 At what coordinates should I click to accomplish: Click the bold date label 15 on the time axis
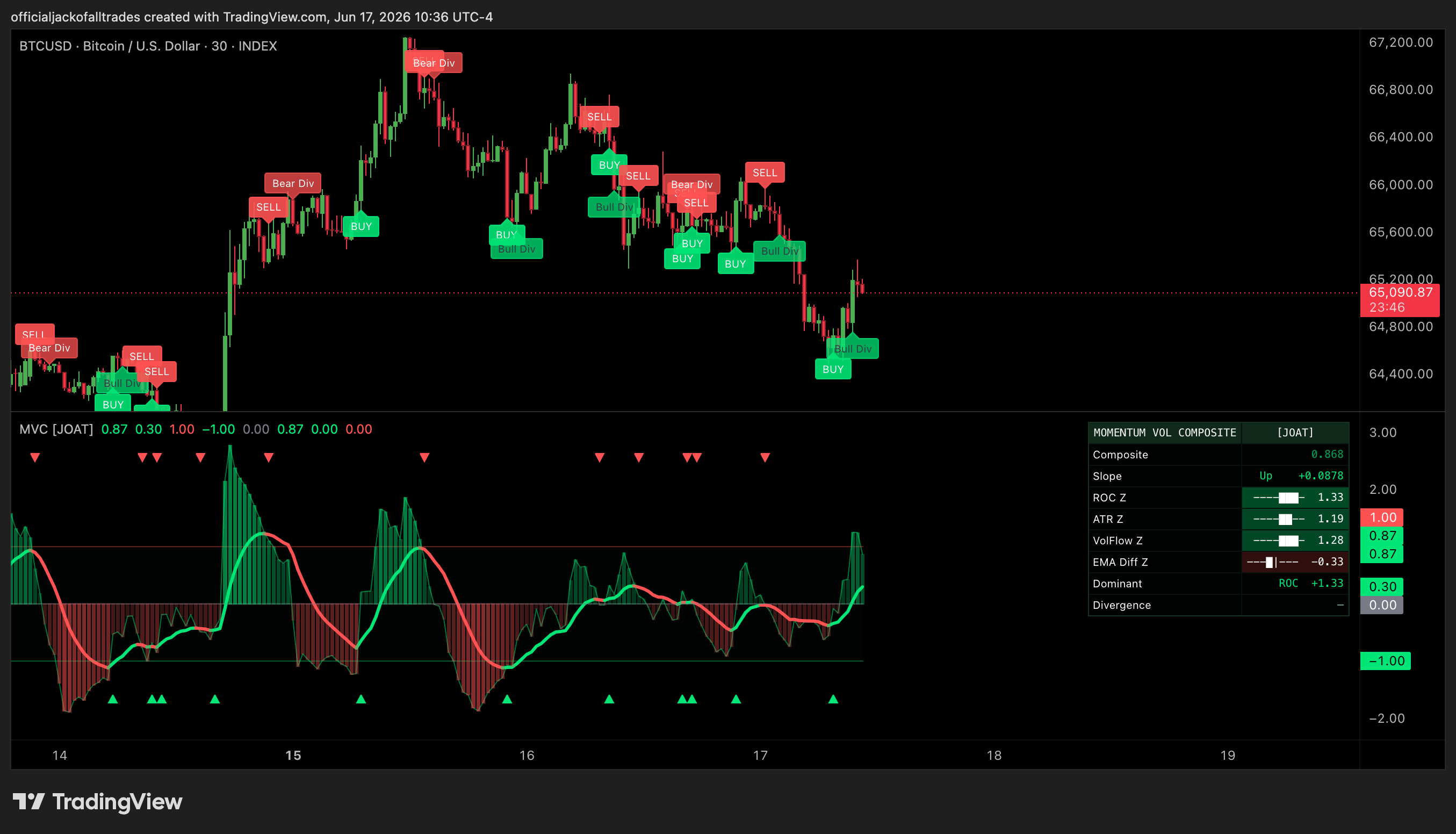point(293,755)
